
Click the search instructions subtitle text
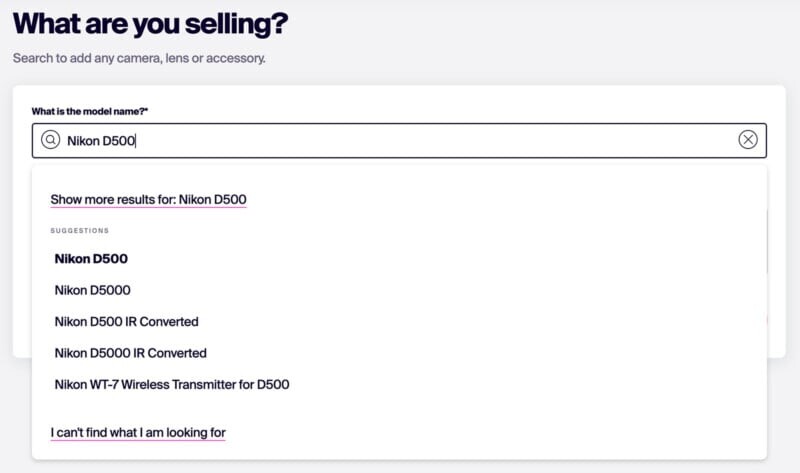[x=139, y=58]
